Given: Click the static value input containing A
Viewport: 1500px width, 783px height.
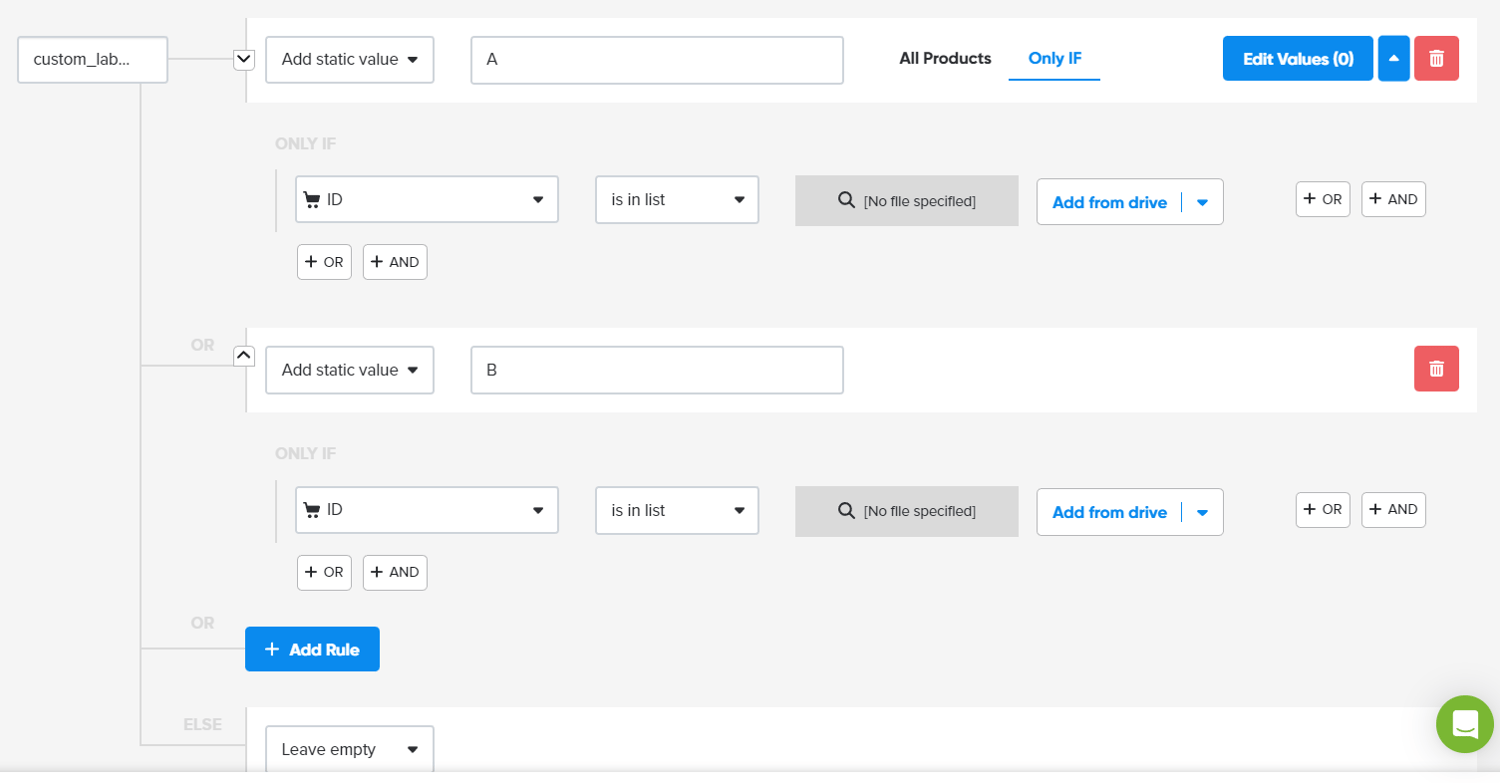Looking at the screenshot, I should 656,60.
